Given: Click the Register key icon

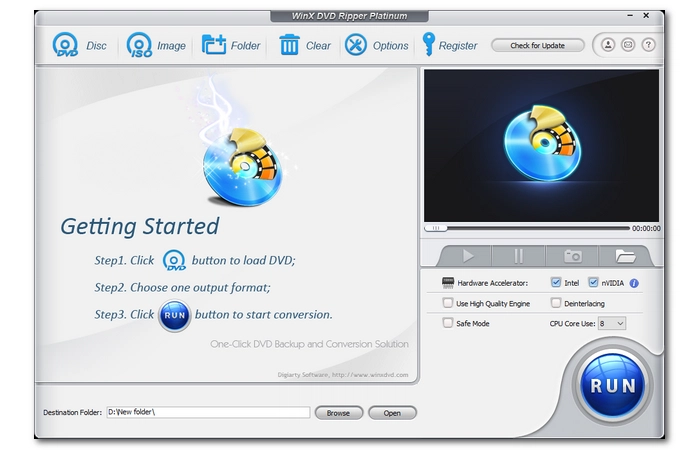Looking at the screenshot, I should pyautogui.click(x=428, y=44).
